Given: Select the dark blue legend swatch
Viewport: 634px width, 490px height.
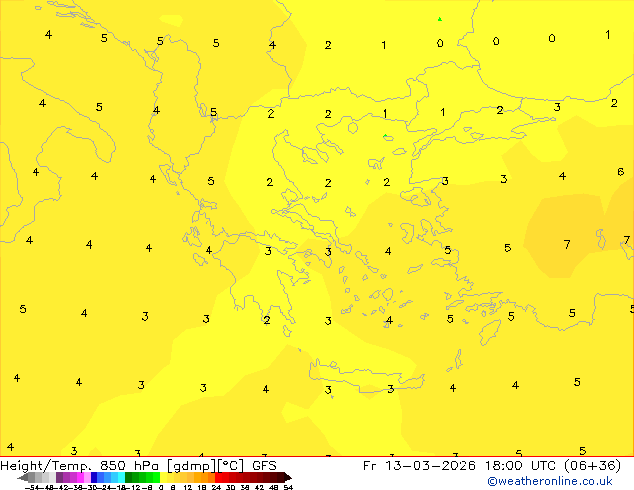Looking at the screenshot, I should click(x=94, y=477).
